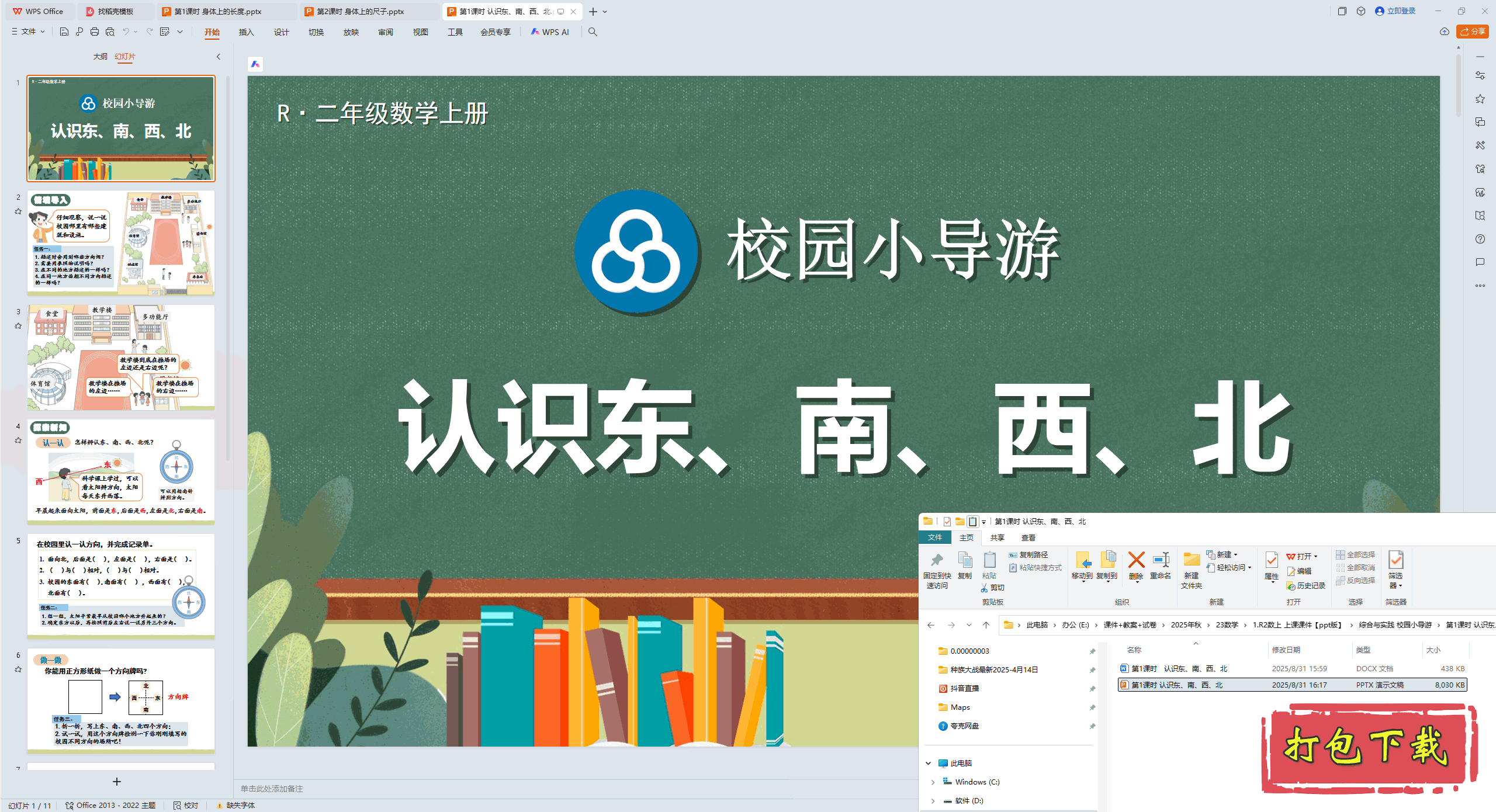1496x812 pixels.
Task: Click New Folder icon in Explorer ribbon
Action: [x=1191, y=567]
